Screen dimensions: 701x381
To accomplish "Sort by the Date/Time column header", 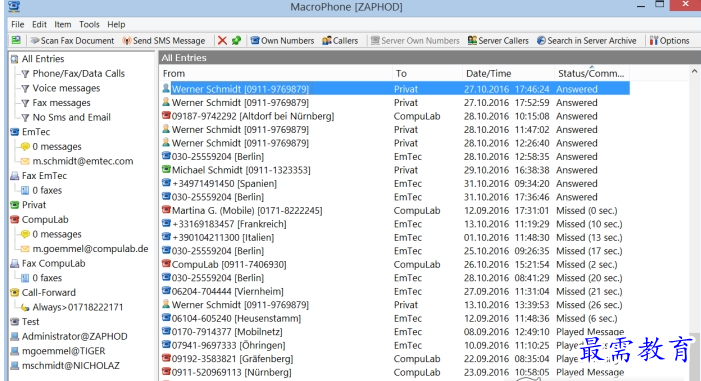I will point(508,73).
